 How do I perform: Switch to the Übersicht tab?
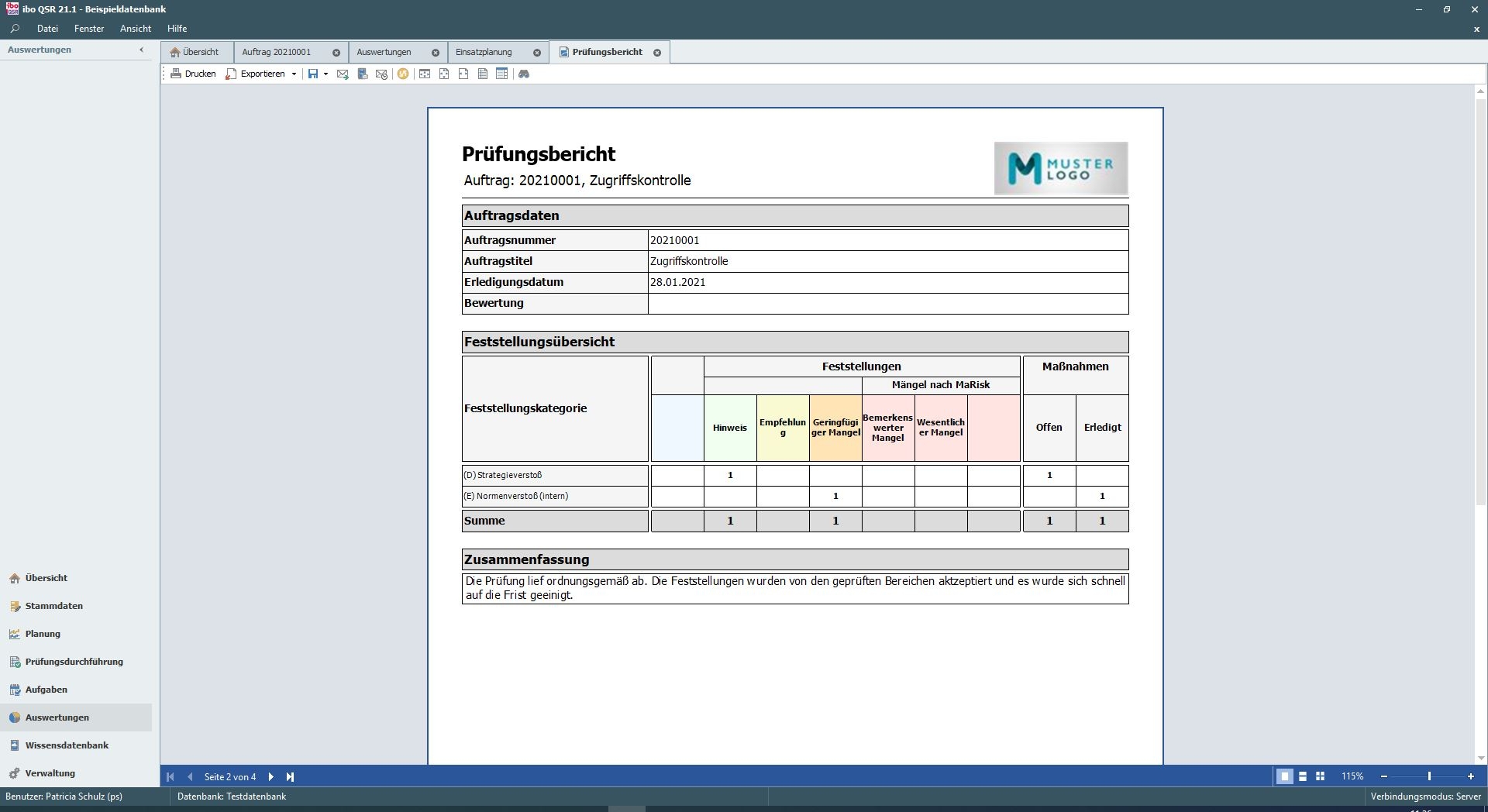pos(196,52)
